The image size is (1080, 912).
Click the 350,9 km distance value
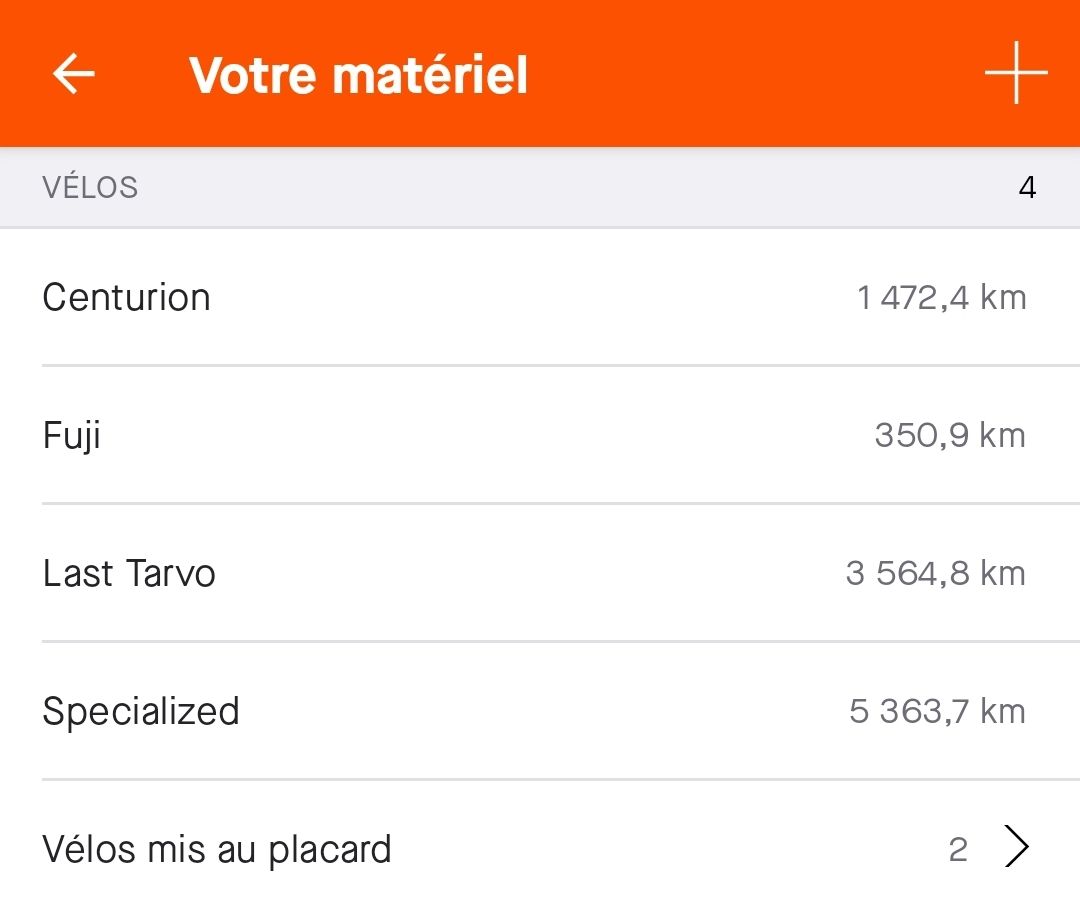pos(950,436)
